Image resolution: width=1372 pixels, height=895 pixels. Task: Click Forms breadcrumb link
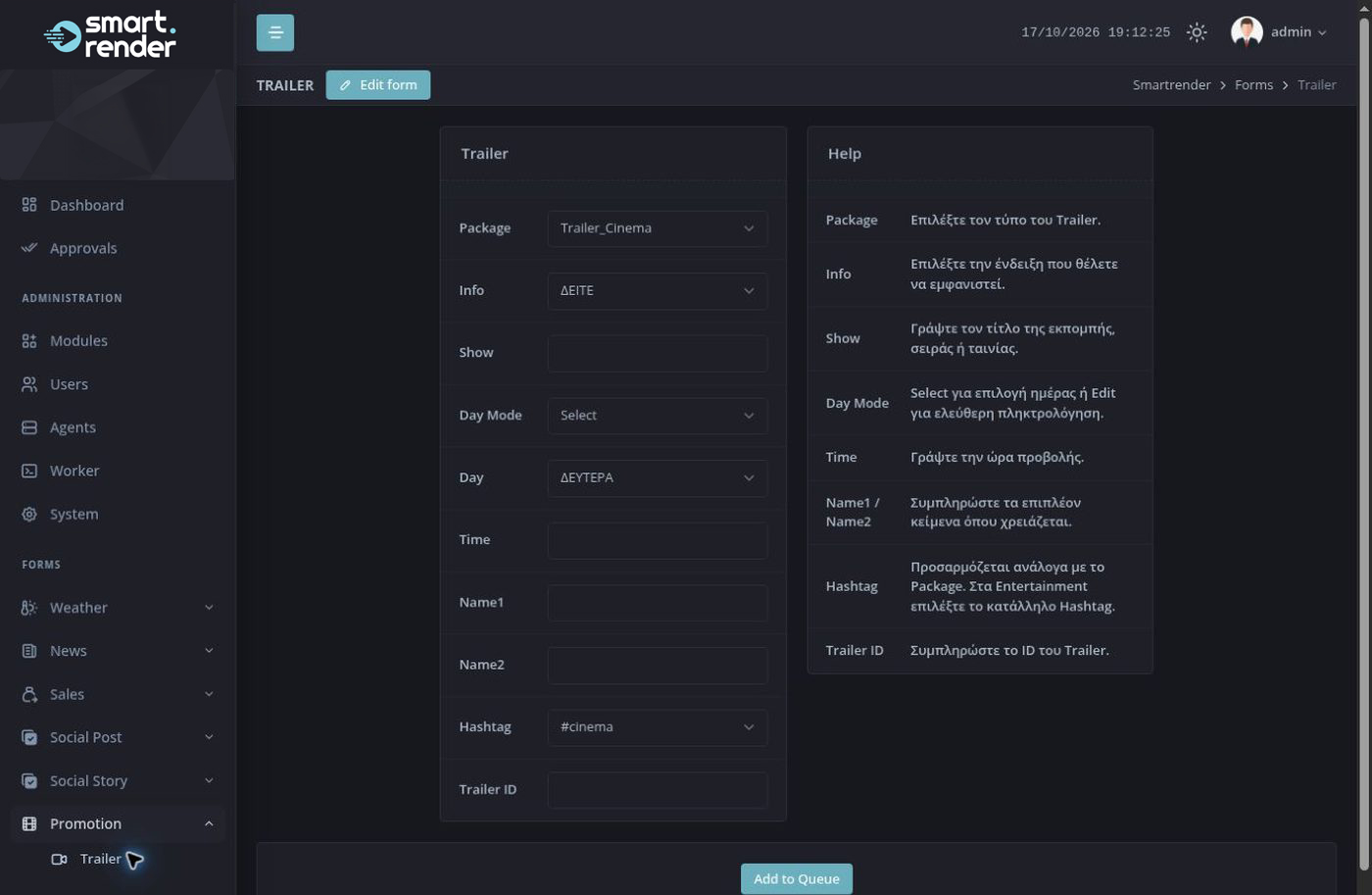[x=1253, y=85]
